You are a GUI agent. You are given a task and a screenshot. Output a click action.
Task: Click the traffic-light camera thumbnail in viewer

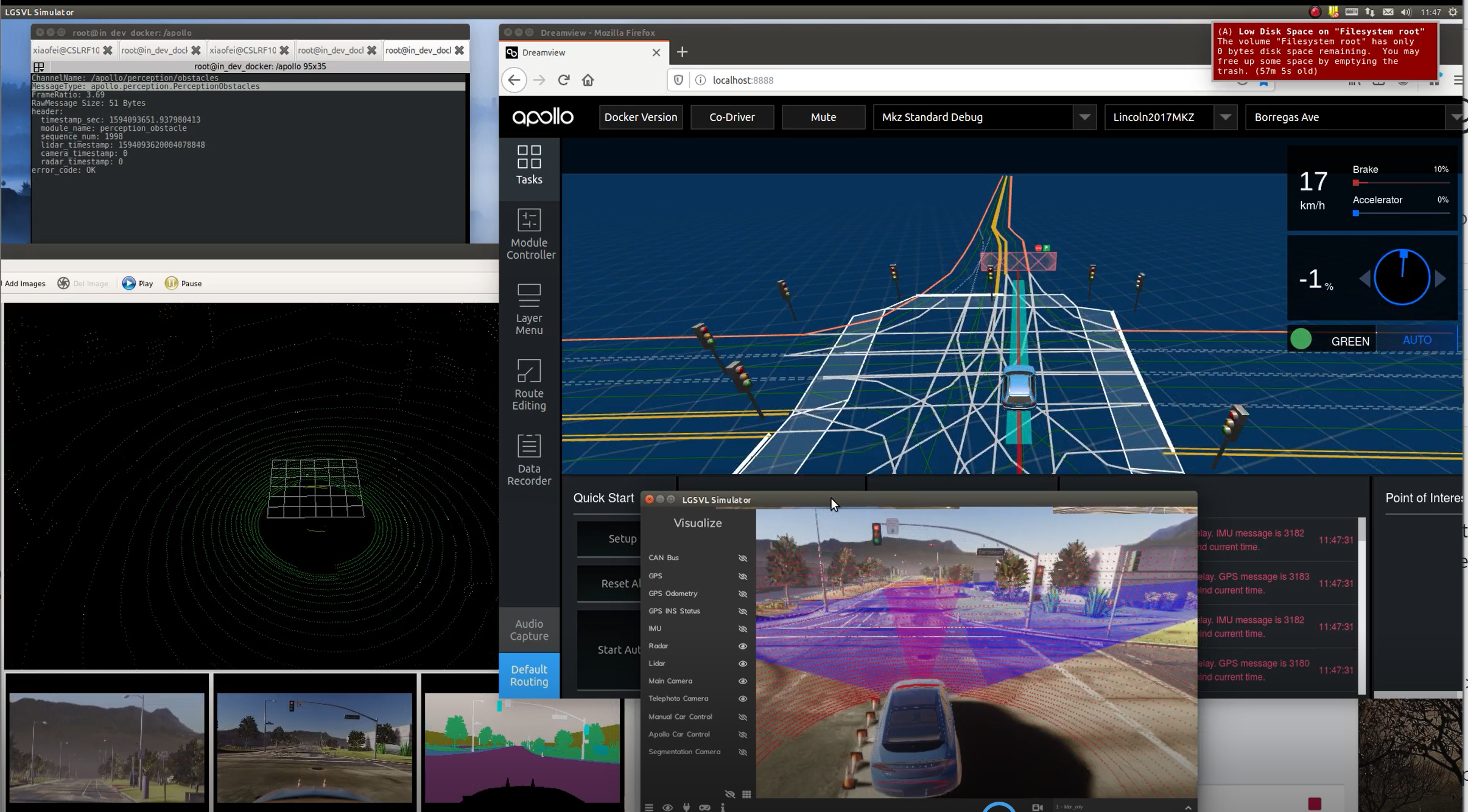[x=315, y=747]
